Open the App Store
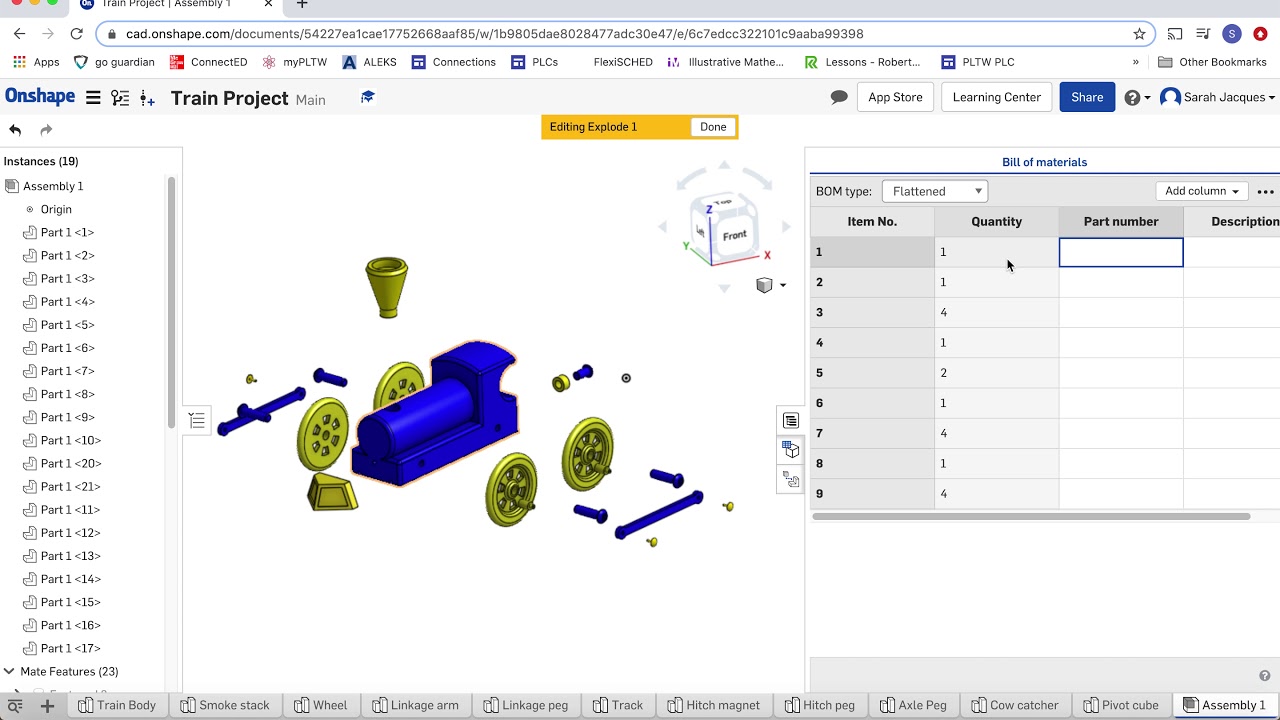1280x720 pixels. pyautogui.click(x=895, y=97)
